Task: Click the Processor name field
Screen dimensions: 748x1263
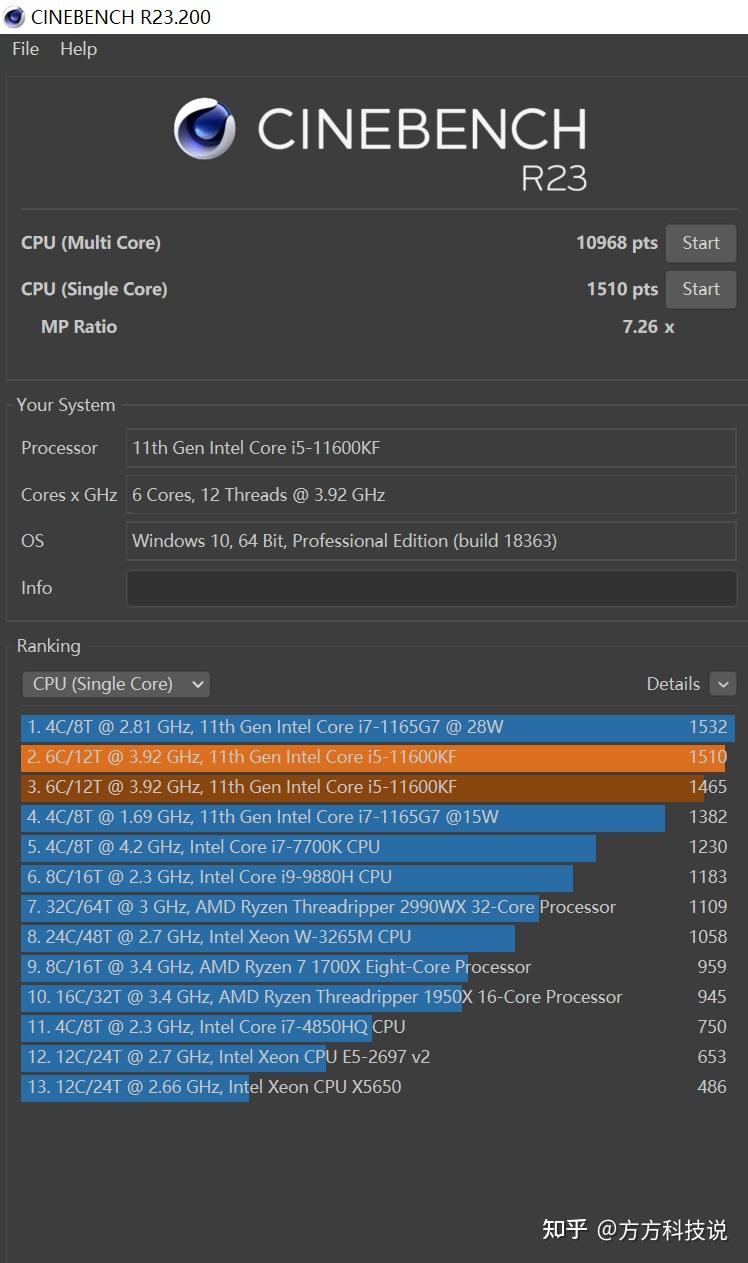Action: 430,448
